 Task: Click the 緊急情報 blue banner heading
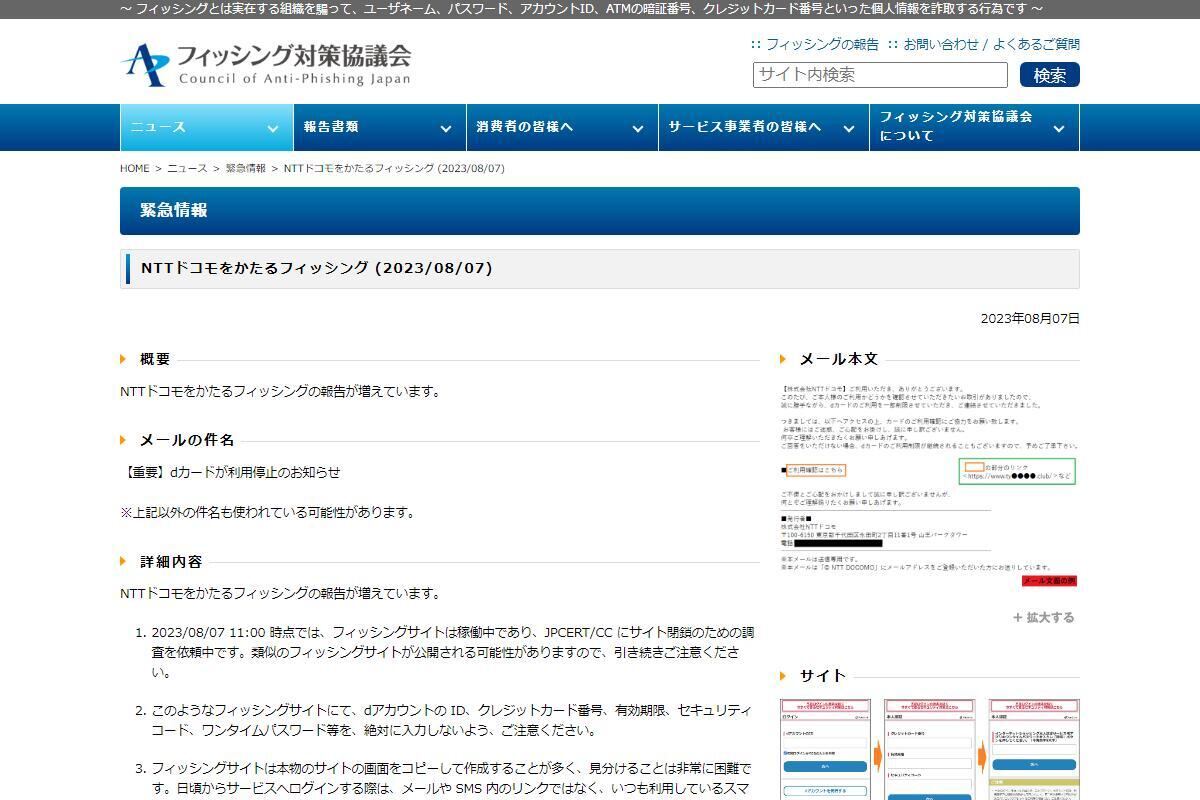click(x=600, y=211)
